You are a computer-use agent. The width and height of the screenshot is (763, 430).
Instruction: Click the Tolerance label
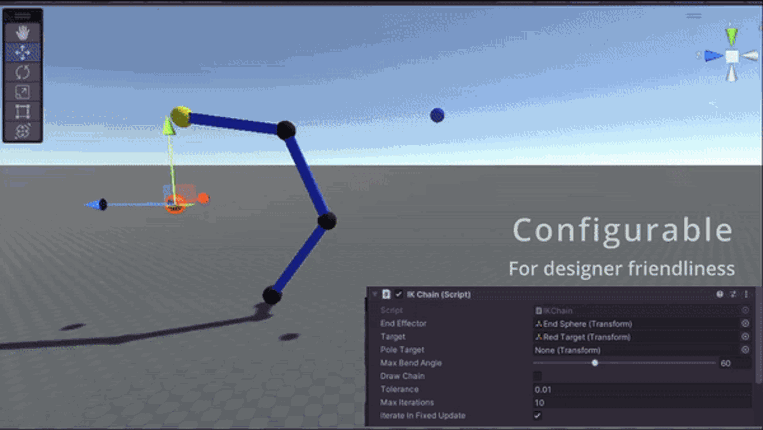399,389
